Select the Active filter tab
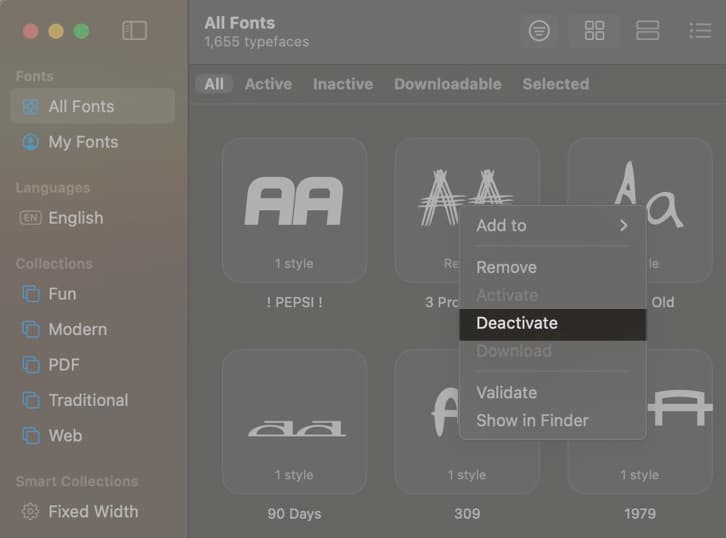Screen dimensions: 726x538 pyautogui.click(x=269, y=84)
